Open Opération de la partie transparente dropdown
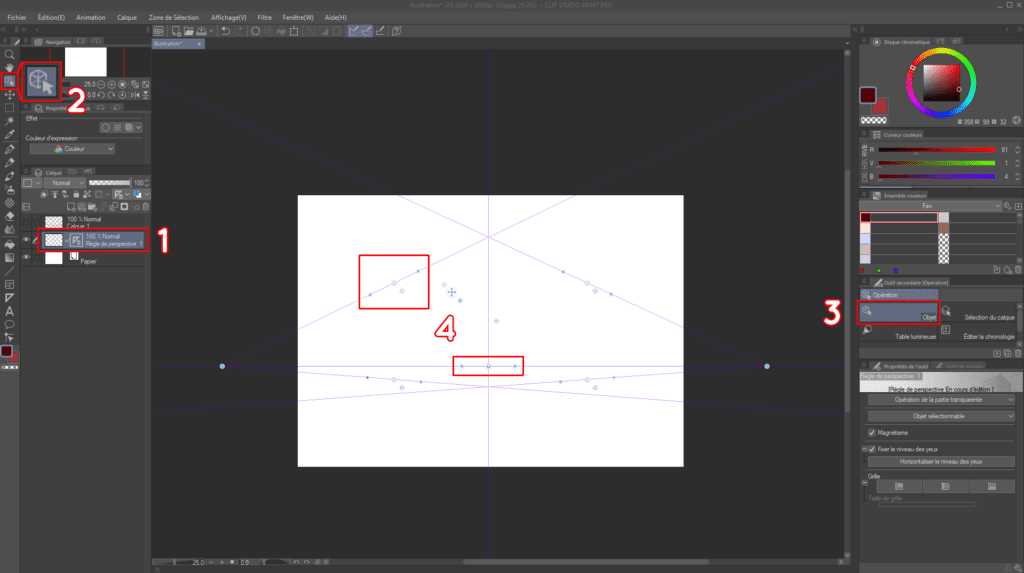The image size is (1024, 573). [941, 400]
